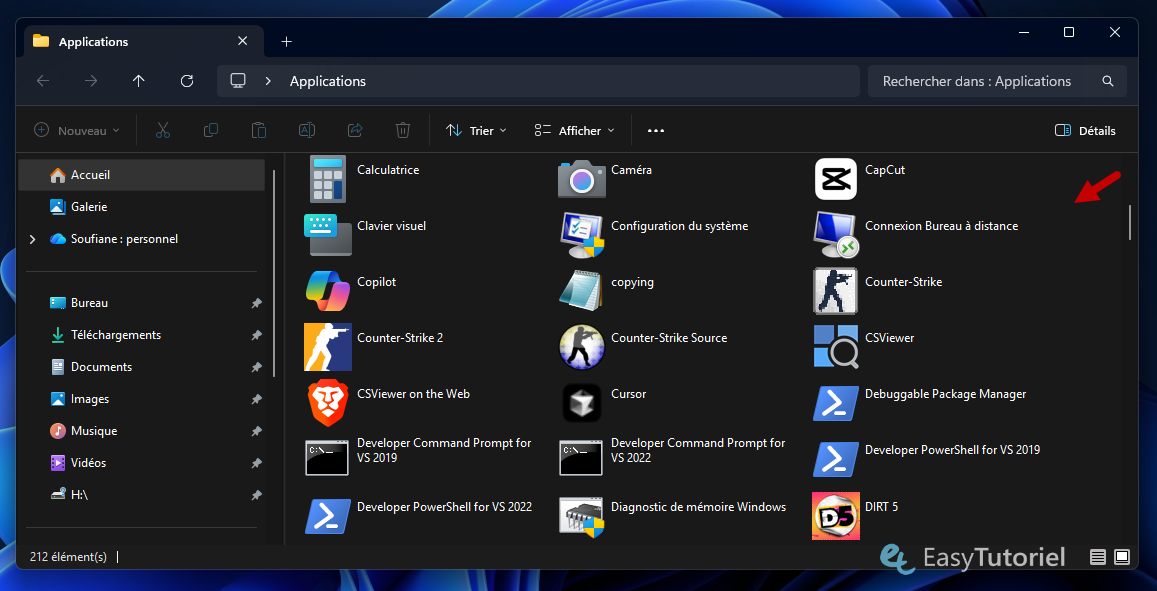The image size is (1157, 591).
Task: Open the Trier dropdown
Action: pos(477,130)
